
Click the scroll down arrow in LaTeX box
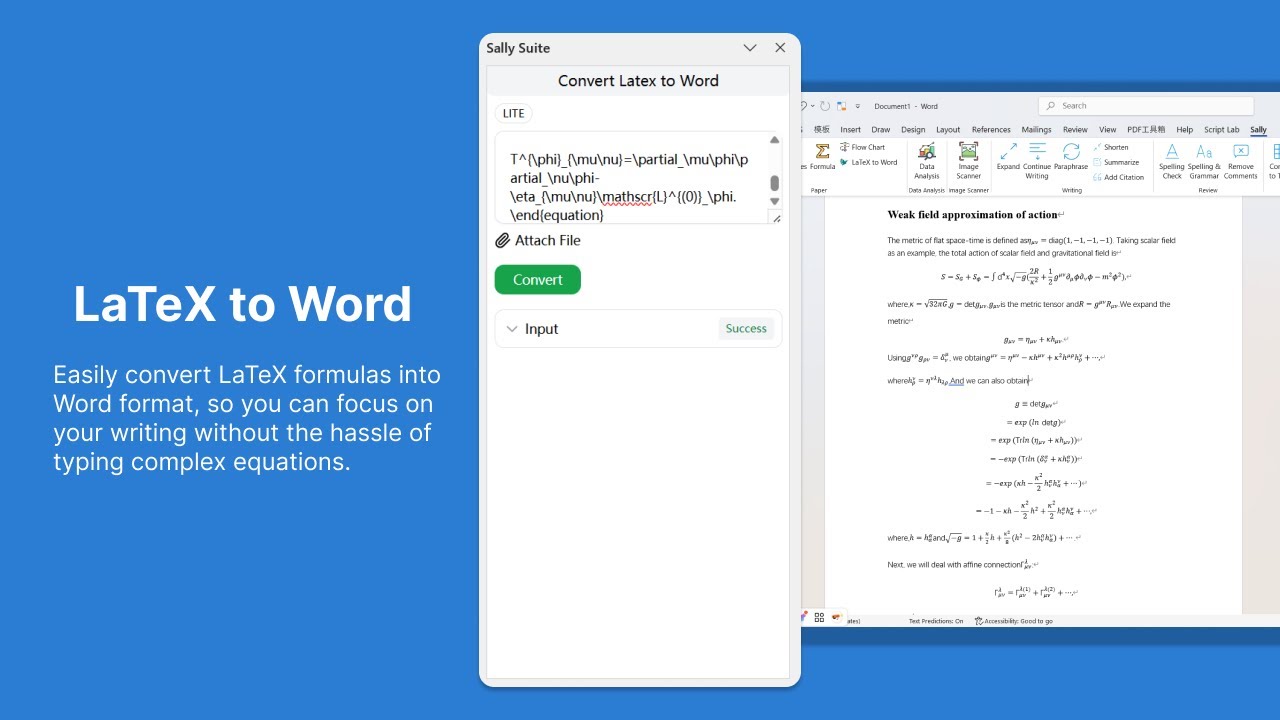[774, 202]
